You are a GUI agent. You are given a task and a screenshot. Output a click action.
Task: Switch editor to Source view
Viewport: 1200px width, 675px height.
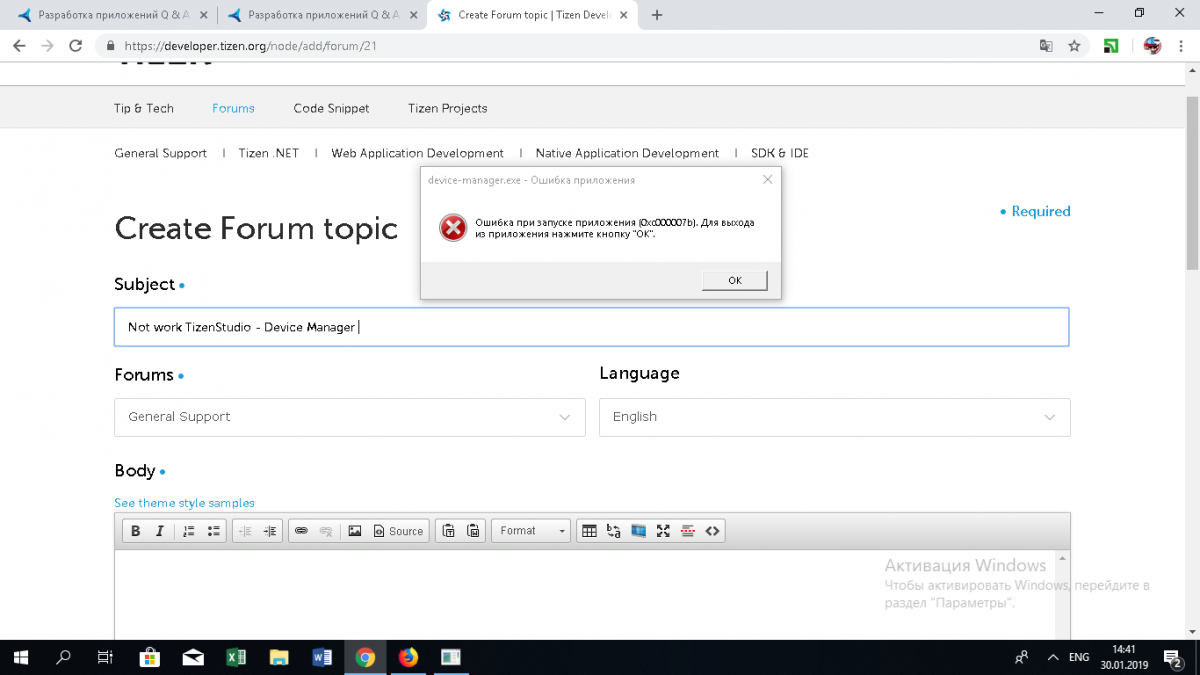[399, 531]
